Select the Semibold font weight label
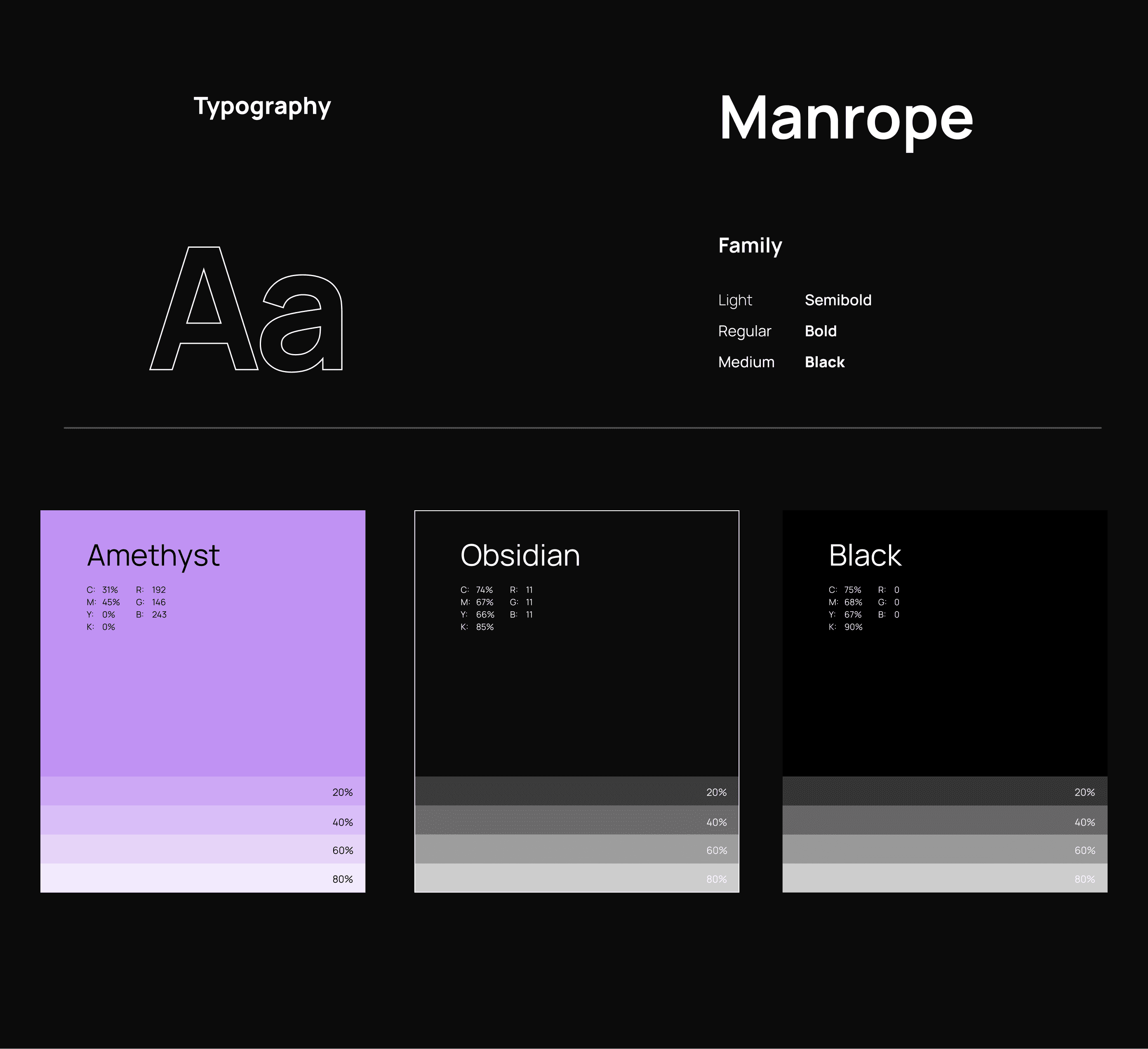 pos(838,300)
